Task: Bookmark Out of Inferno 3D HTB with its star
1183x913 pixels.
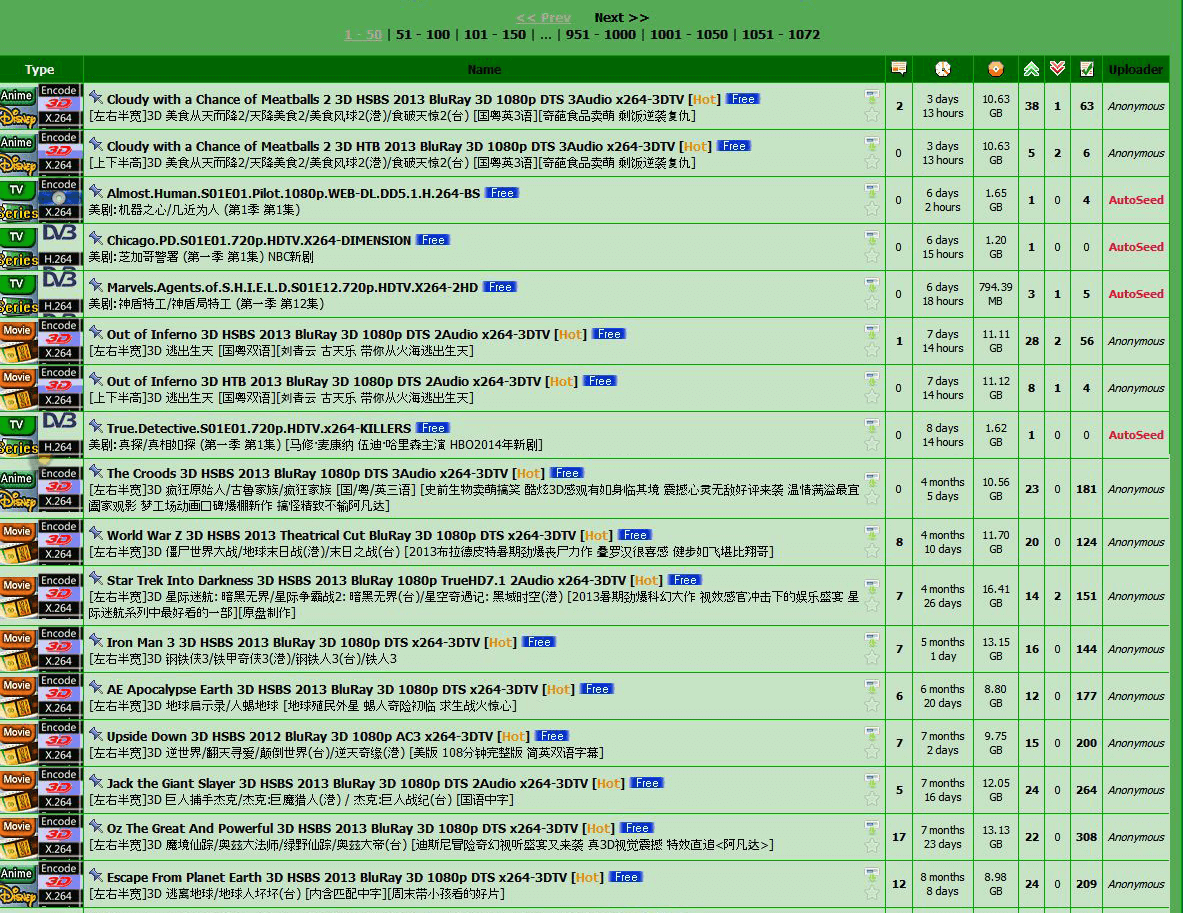Action: (x=871, y=397)
